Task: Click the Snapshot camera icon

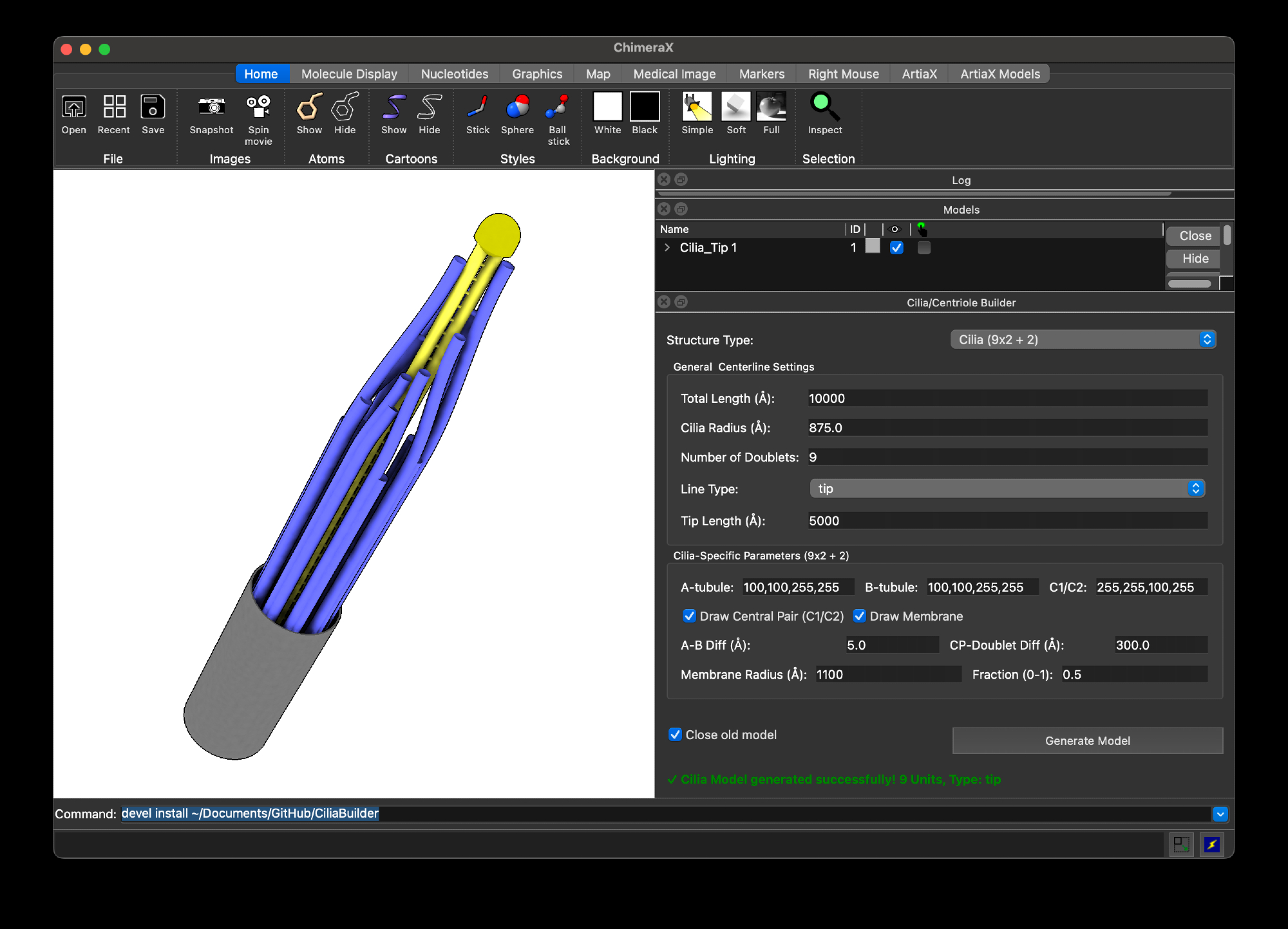Action: [211, 108]
